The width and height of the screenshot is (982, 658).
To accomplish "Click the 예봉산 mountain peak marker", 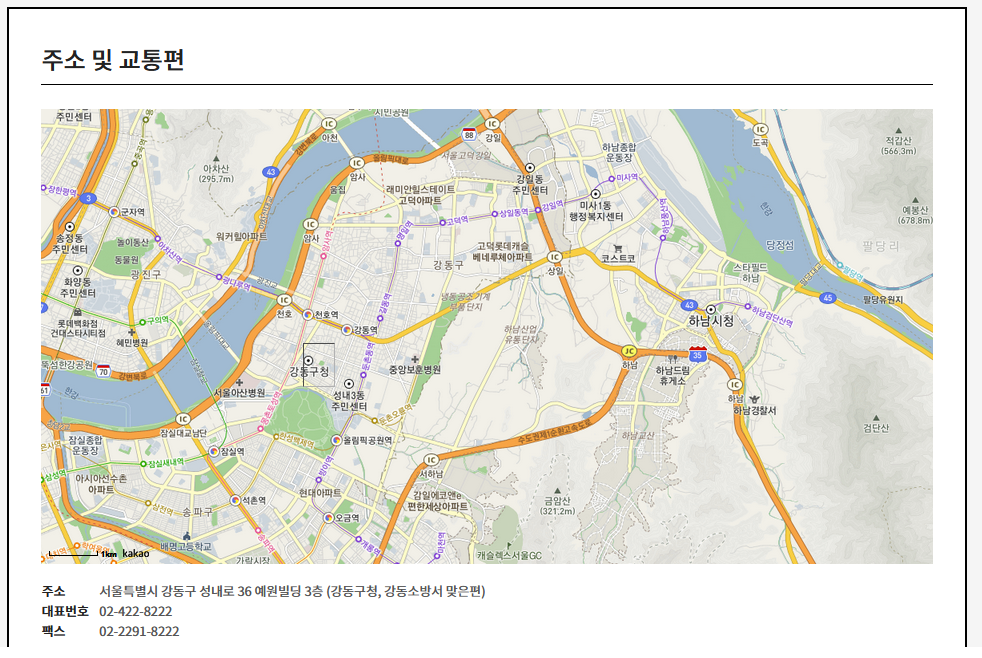I will pyautogui.click(x=915, y=200).
